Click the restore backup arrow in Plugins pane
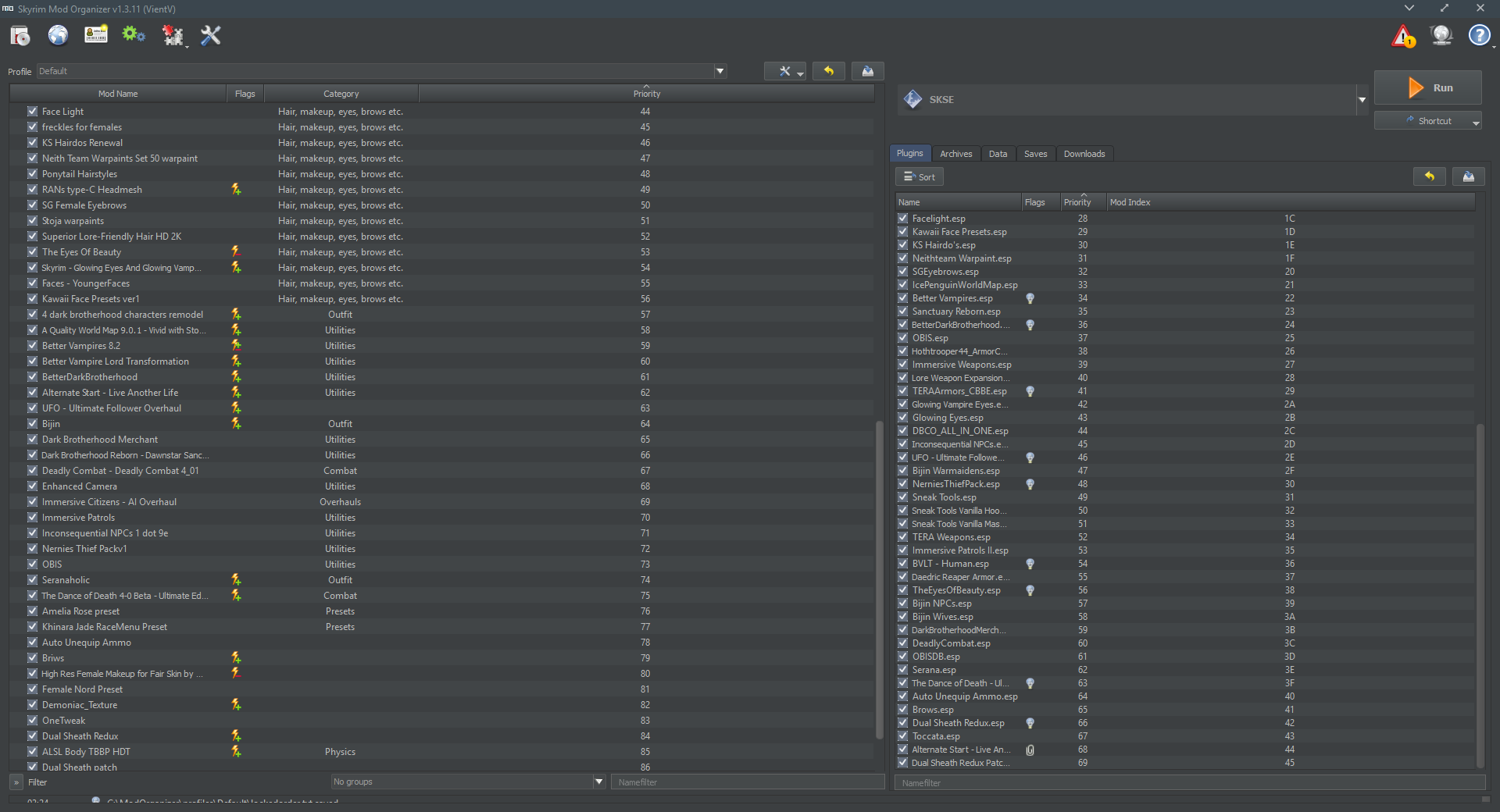This screenshot has height=812, width=1500. tap(1430, 176)
